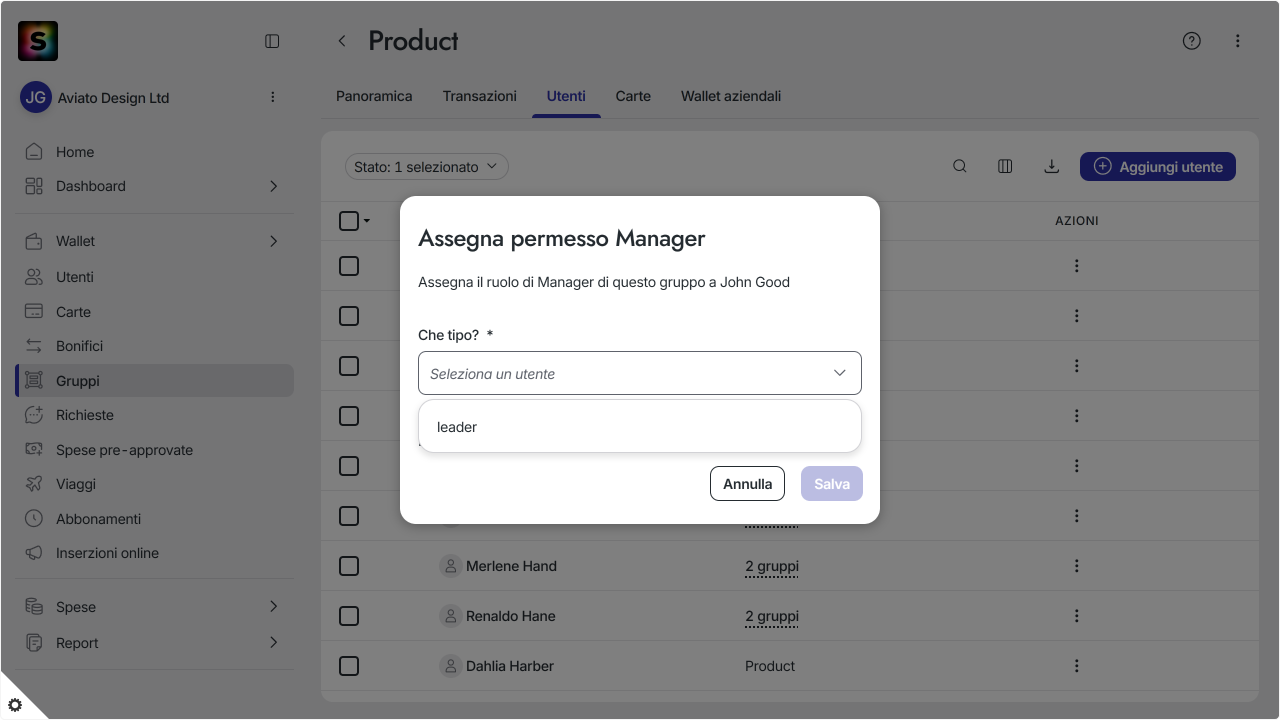Open the Stato: 1 selezionato filter
The width and height of the screenshot is (1280, 720).
(426, 167)
